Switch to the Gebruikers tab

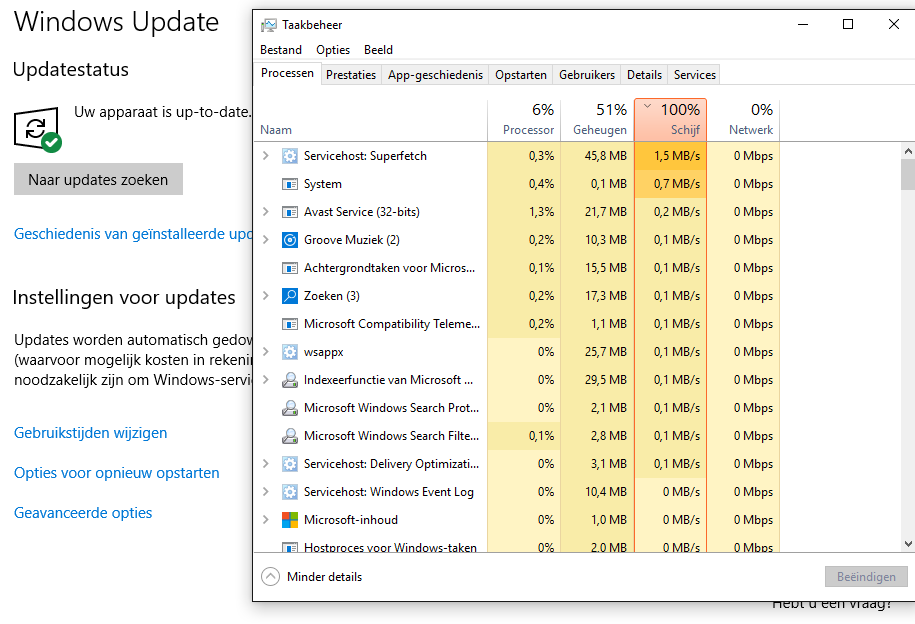(586, 75)
